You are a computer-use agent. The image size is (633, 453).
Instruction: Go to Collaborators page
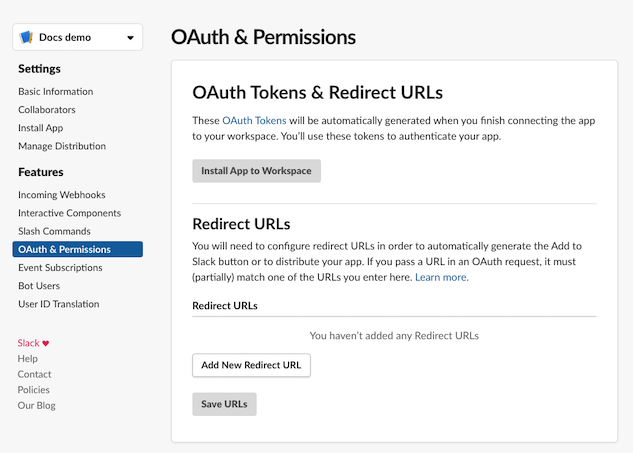pyautogui.click(x=47, y=110)
